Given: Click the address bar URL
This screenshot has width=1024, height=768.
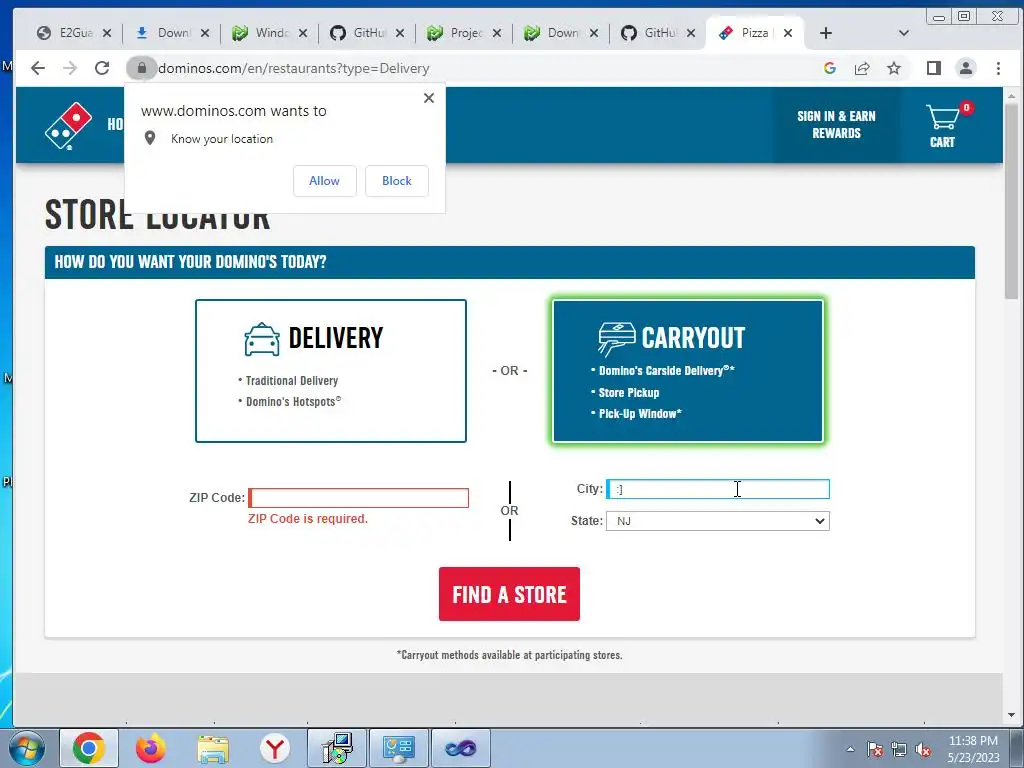Looking at the screenshot, I should [294, 68].
